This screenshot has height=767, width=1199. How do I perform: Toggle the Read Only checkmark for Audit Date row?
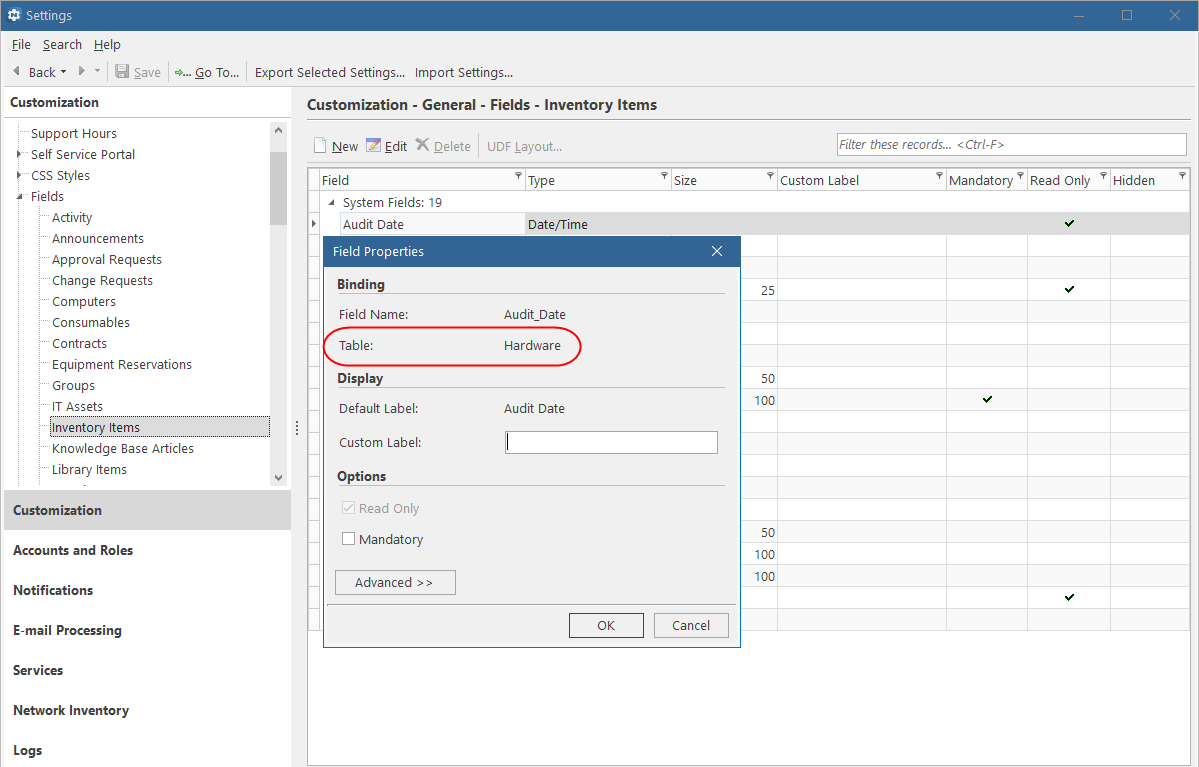[x=1069, y=223]
